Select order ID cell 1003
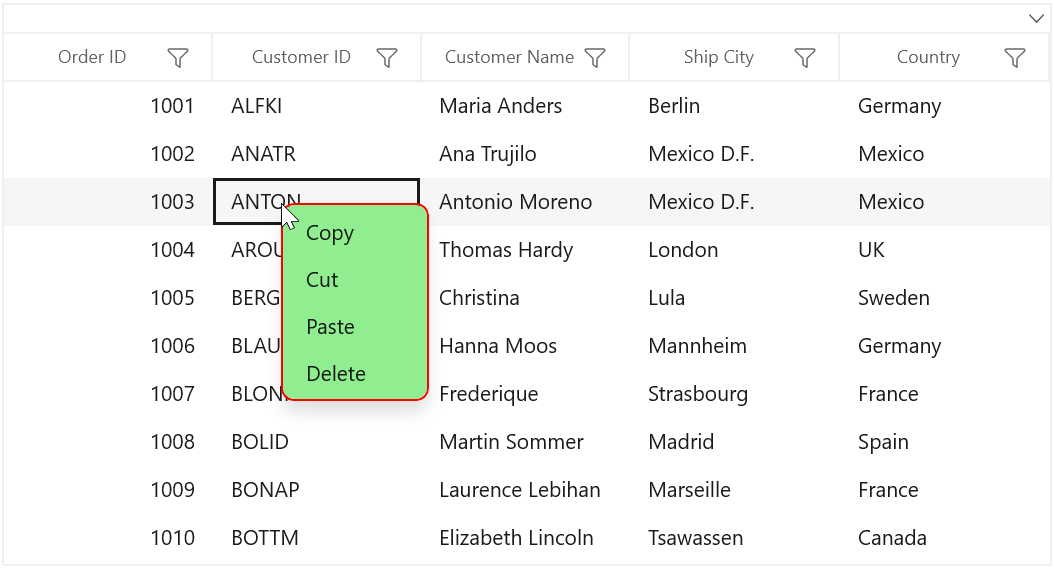This screenshot has height=568, width=1054. point(108,202)
